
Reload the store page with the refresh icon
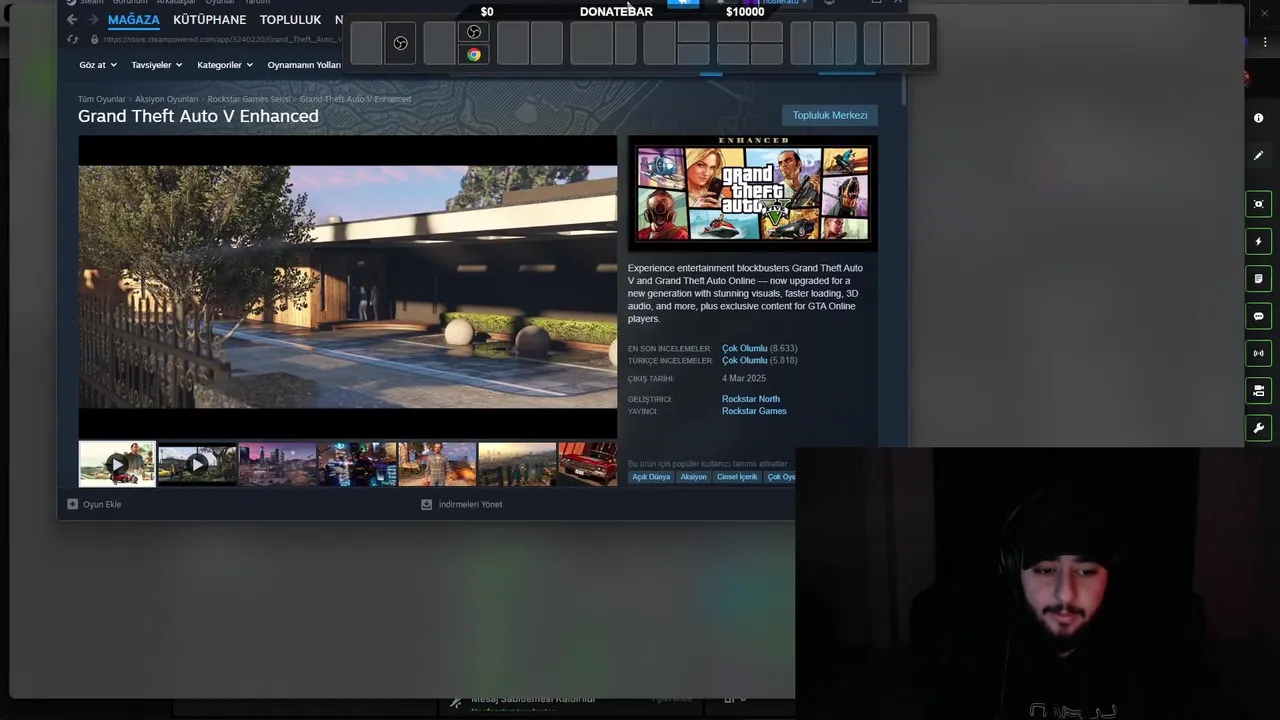pos(72,40)
